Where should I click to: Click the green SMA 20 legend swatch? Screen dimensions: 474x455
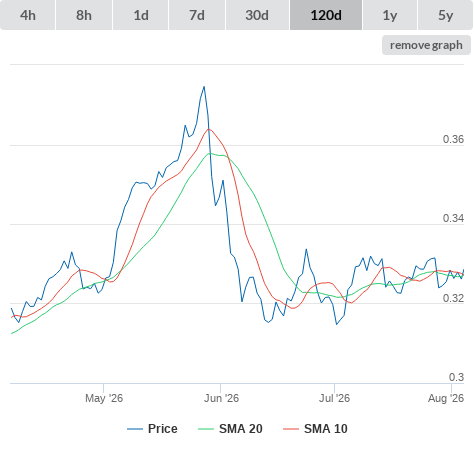click(x=206, y=429)
